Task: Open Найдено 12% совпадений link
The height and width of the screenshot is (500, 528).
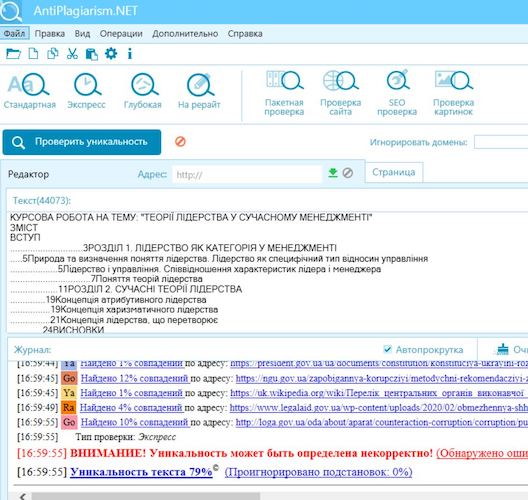Action: click(x=135, y=378)
